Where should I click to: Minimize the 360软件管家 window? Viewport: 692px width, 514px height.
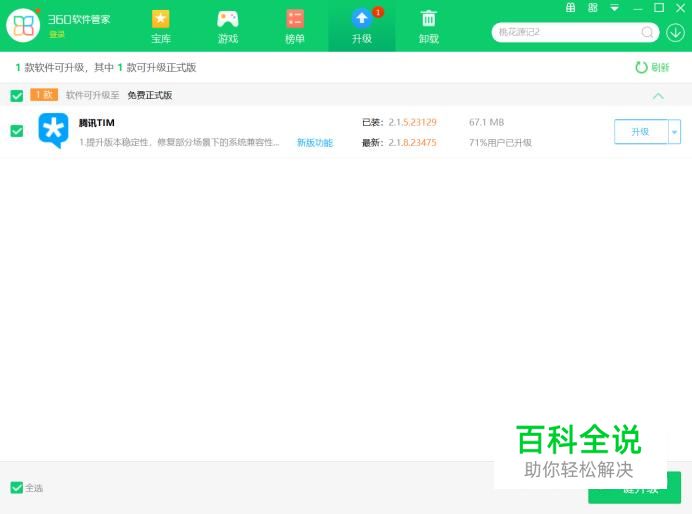pyautogui.click(x=637, y=8)
